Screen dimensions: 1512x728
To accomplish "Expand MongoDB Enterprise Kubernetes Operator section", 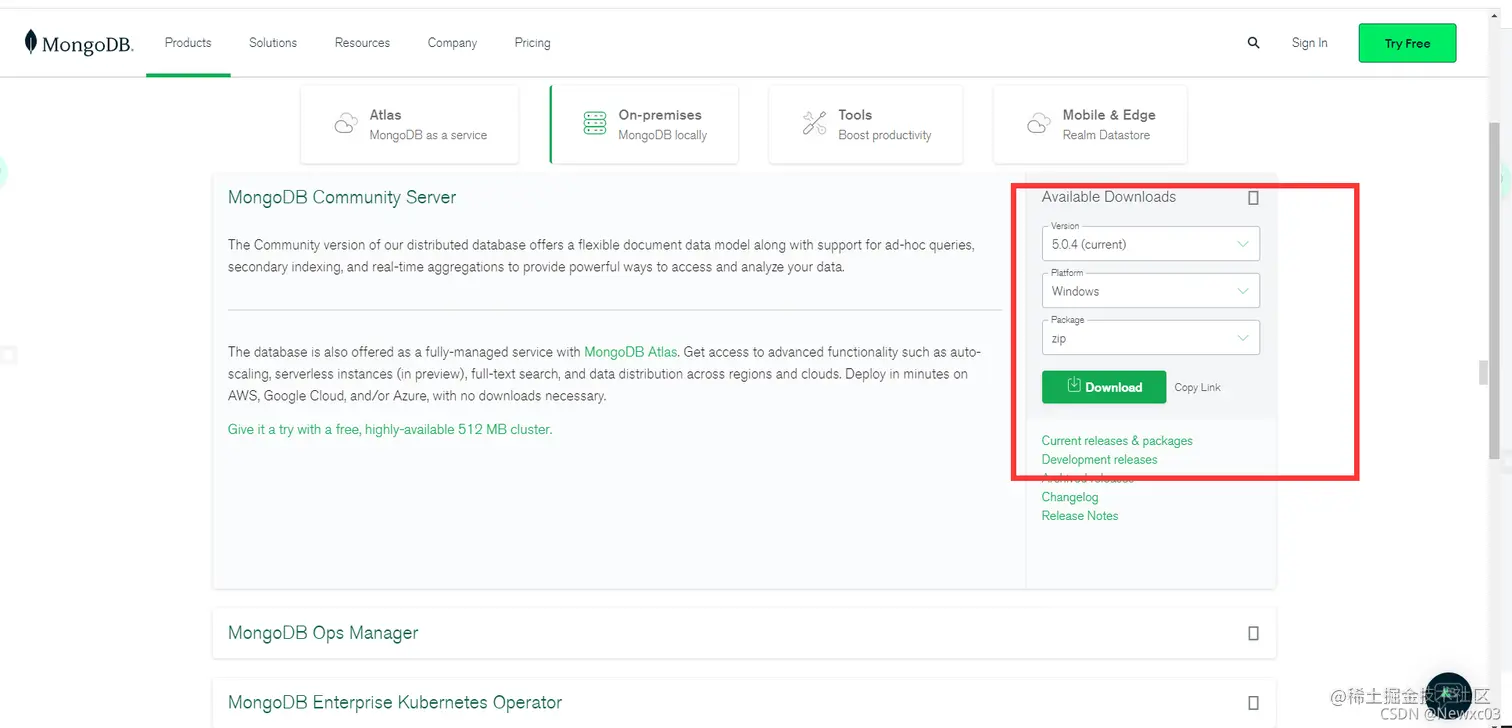I will click(1253, 703).
